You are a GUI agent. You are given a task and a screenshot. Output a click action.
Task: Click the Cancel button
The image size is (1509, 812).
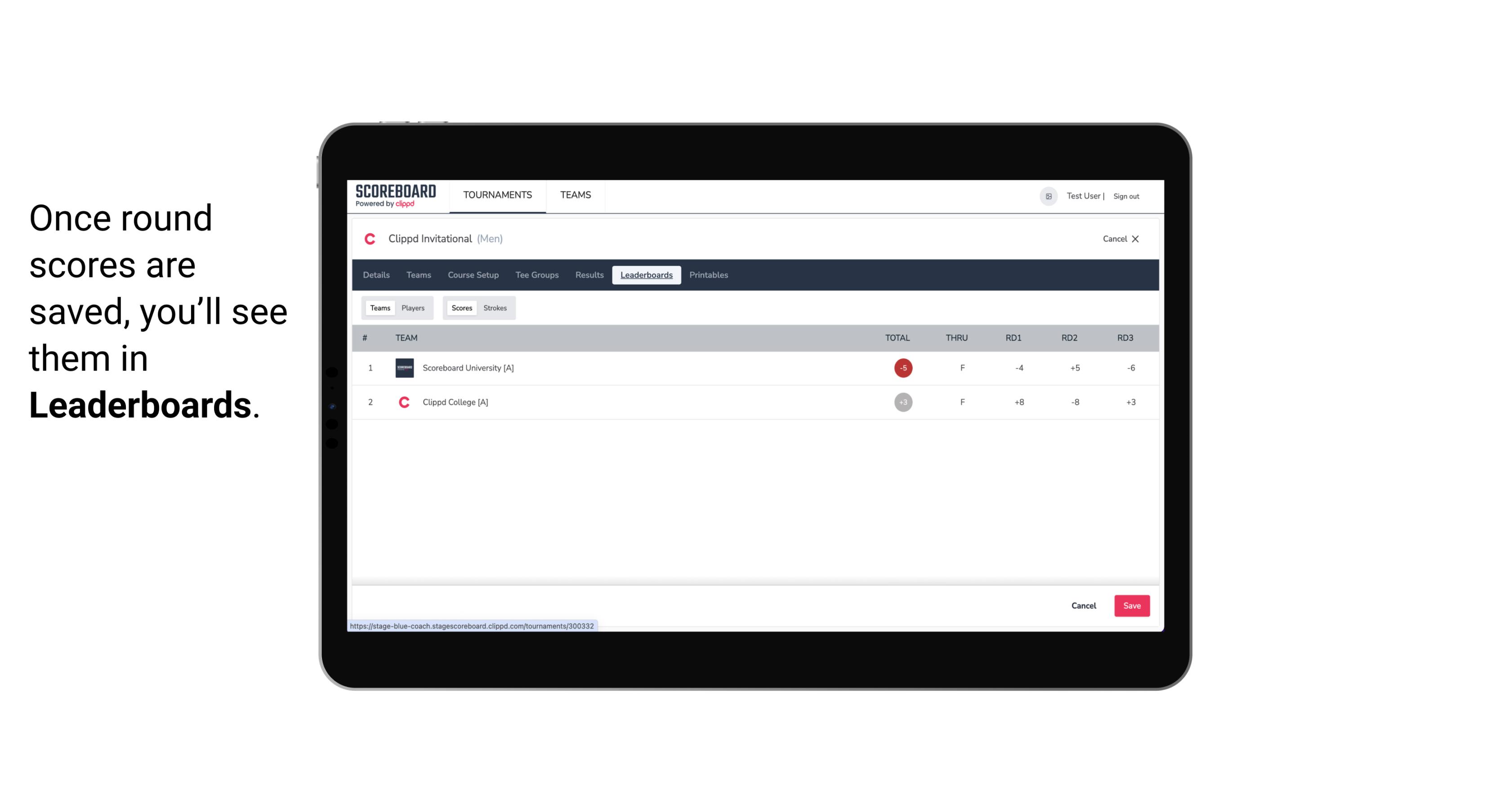pyautogui.click(x=1083, y=605)
